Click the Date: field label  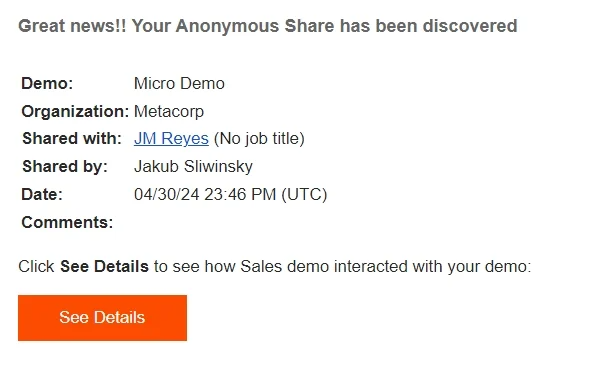pyautogui.click(x=42, y=194)
